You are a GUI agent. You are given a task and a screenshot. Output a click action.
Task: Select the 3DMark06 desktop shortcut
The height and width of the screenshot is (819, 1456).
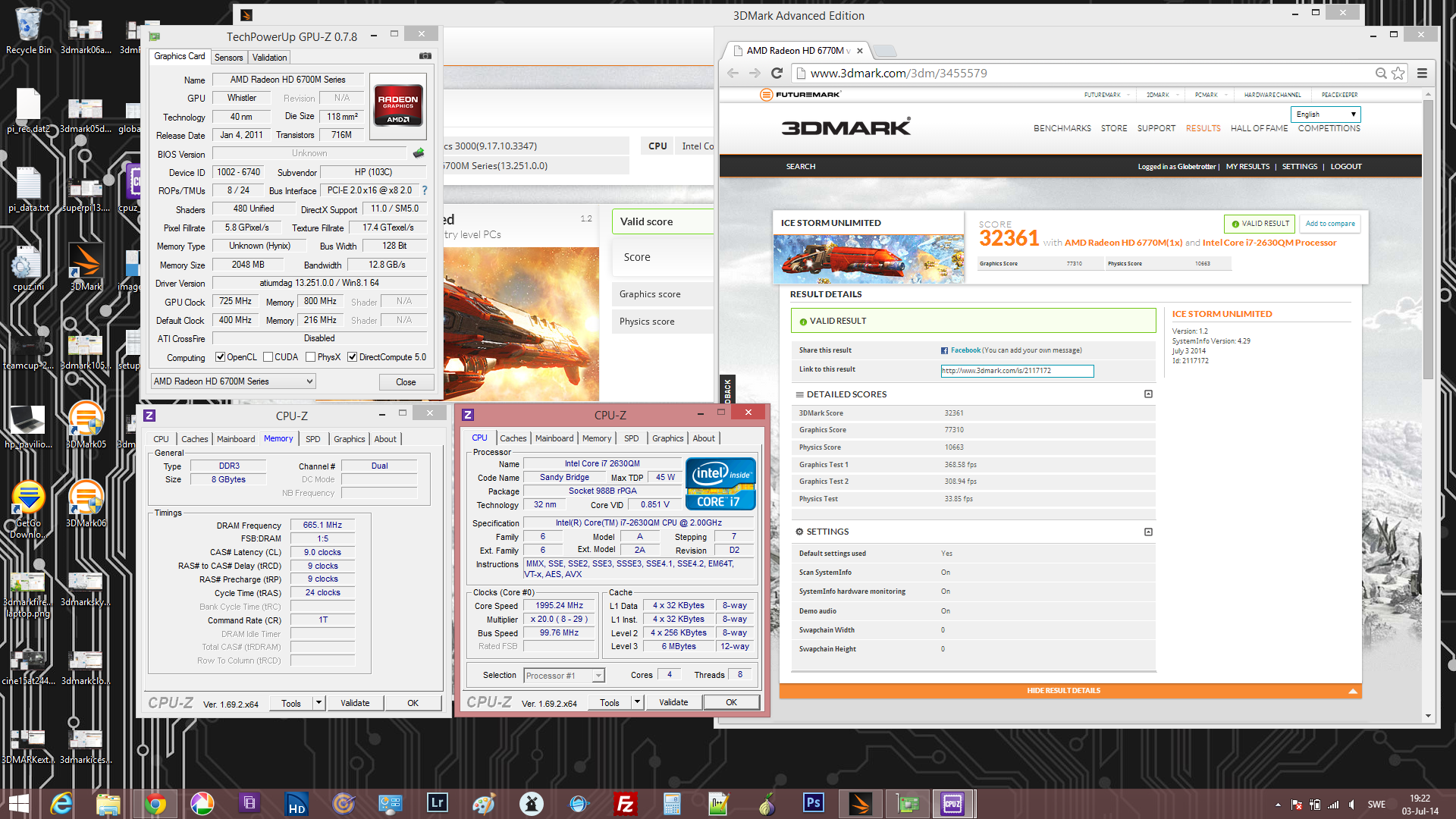[86, 504]
